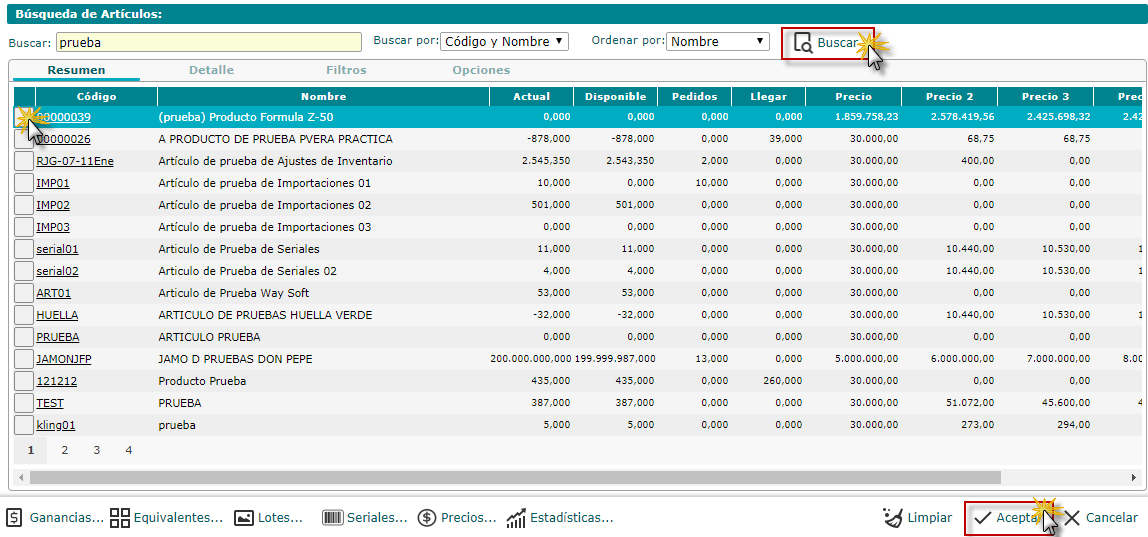The height and width of the screenshot is (537, 1148).
Task: Click the Ganancias icon in bottom toolbar
Action: 14,518
